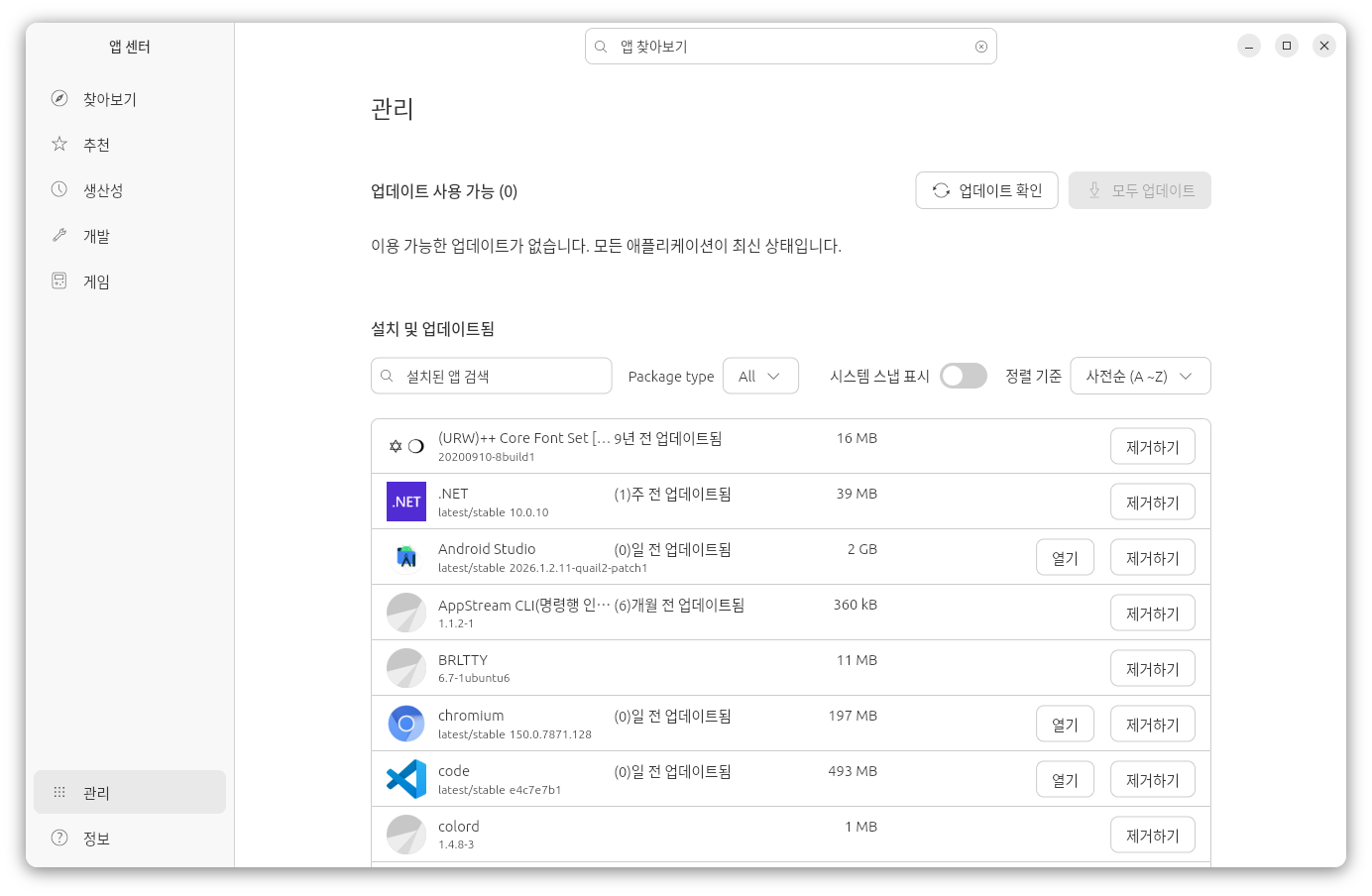The image size is (1372, 896).
Task: Remove colord via 제거하기
Action: pos(1152,835)
